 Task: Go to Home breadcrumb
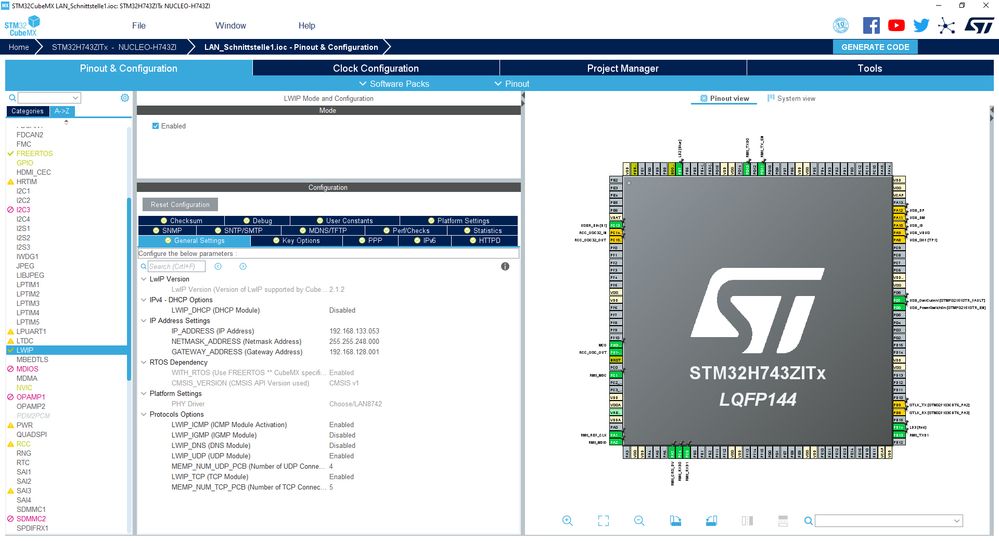pos(18,47)
